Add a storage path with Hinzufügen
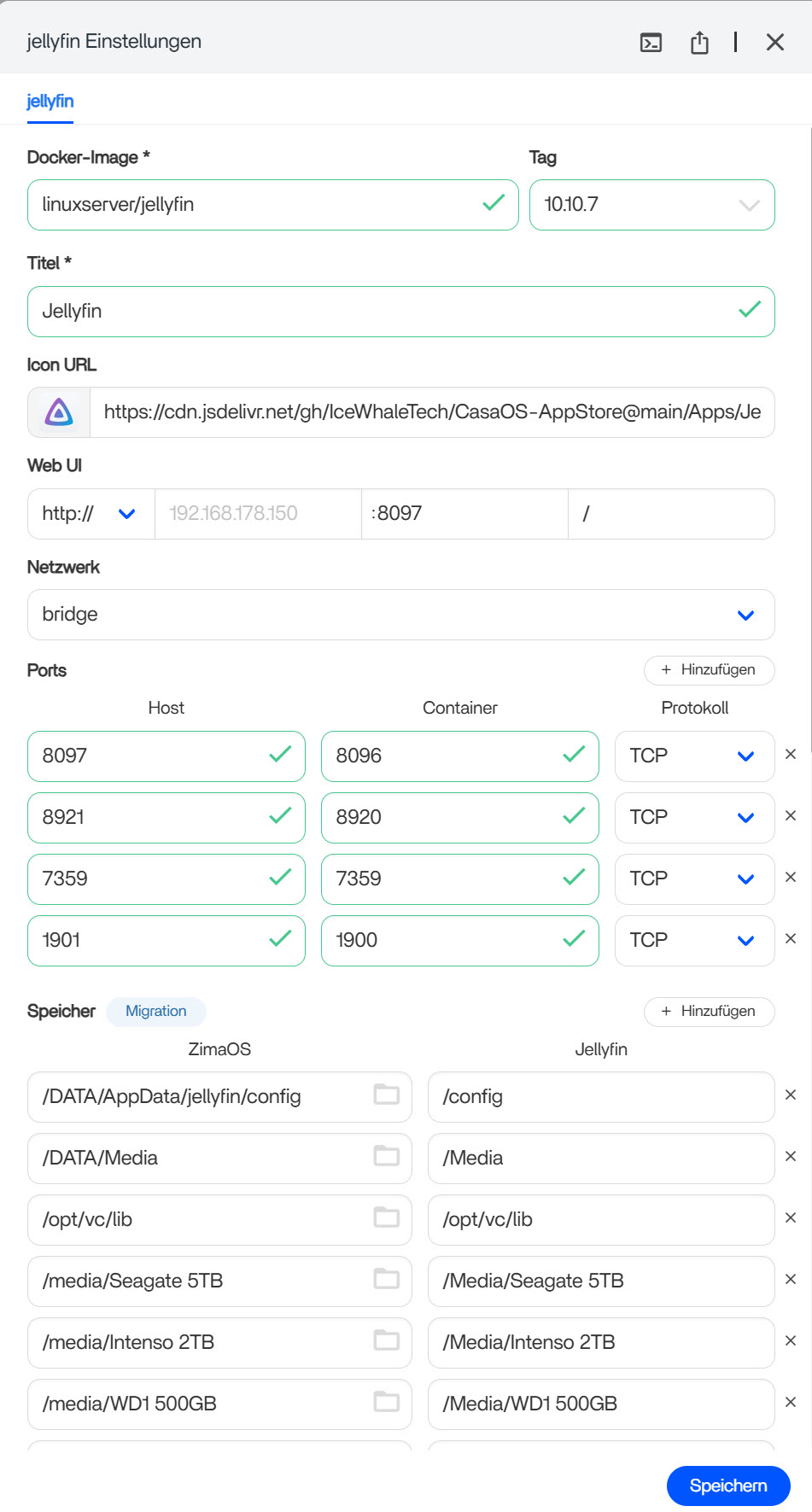Image resolution: width=812 pixels, height=1512 pixels. tap(709, 1012)
